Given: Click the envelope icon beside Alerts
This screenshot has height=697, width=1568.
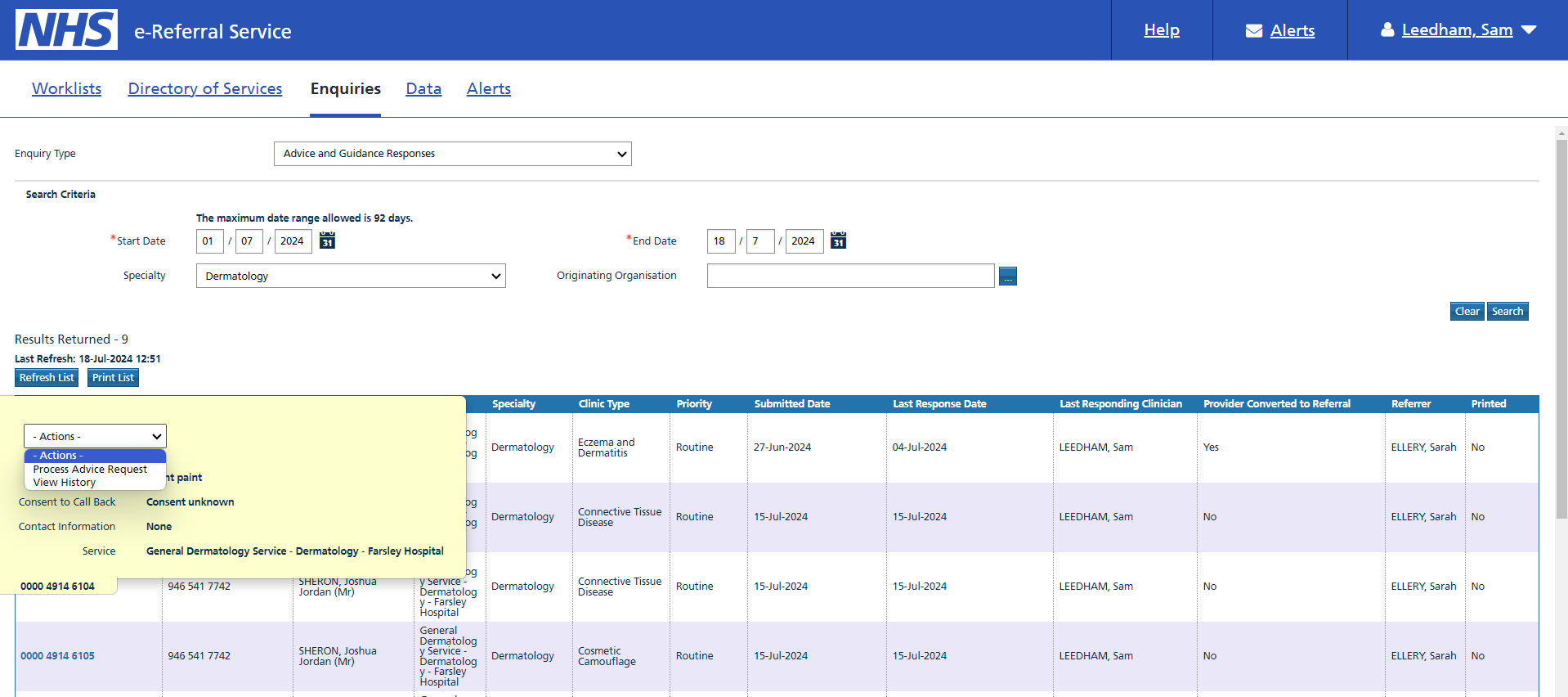Looking at the screenshot, I should click(x=1253, y=30).
